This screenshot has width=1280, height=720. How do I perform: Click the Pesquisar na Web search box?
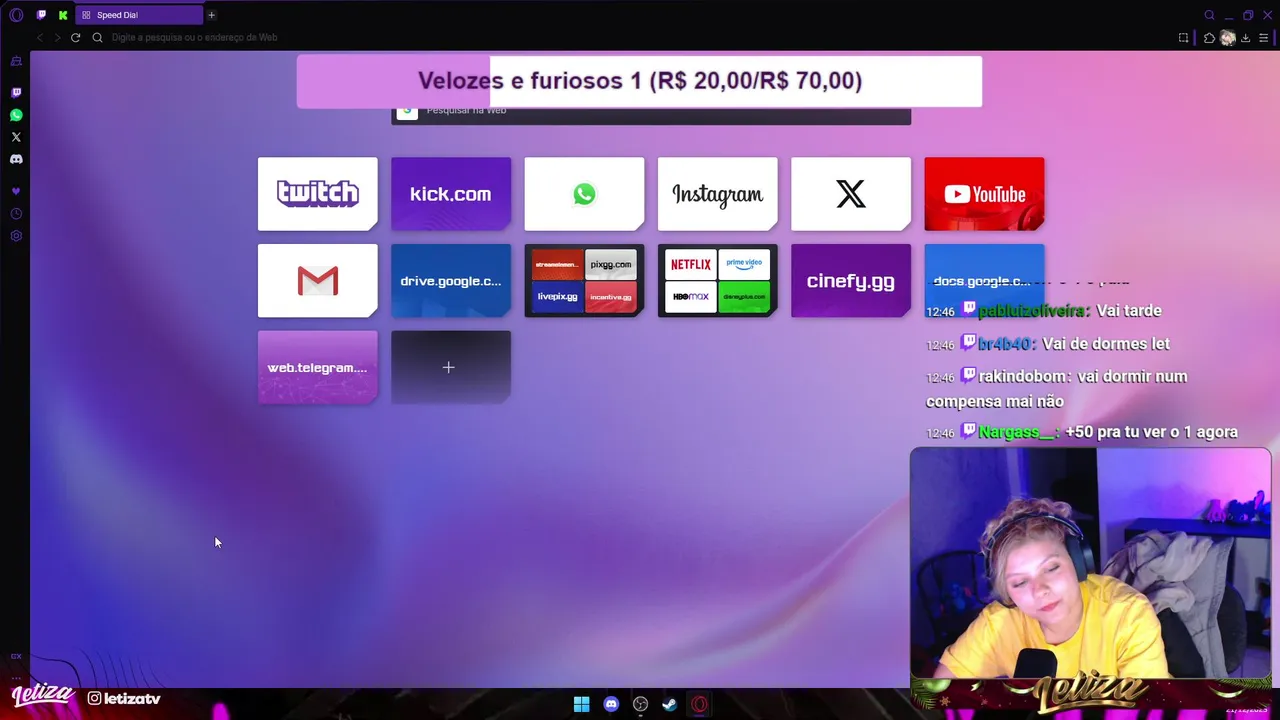pos(651,115)
